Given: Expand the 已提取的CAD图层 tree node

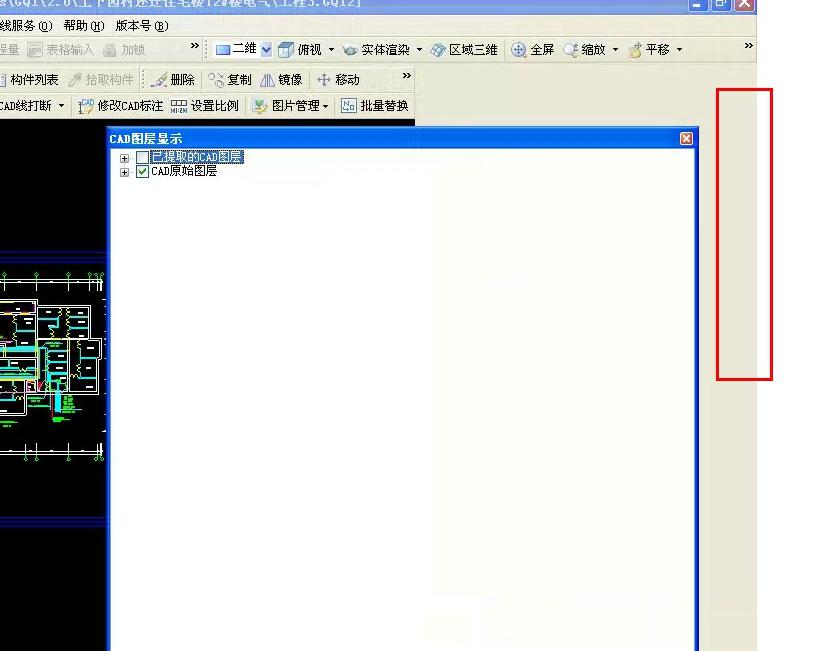Looking at the screenshot, I should [125, 158].
